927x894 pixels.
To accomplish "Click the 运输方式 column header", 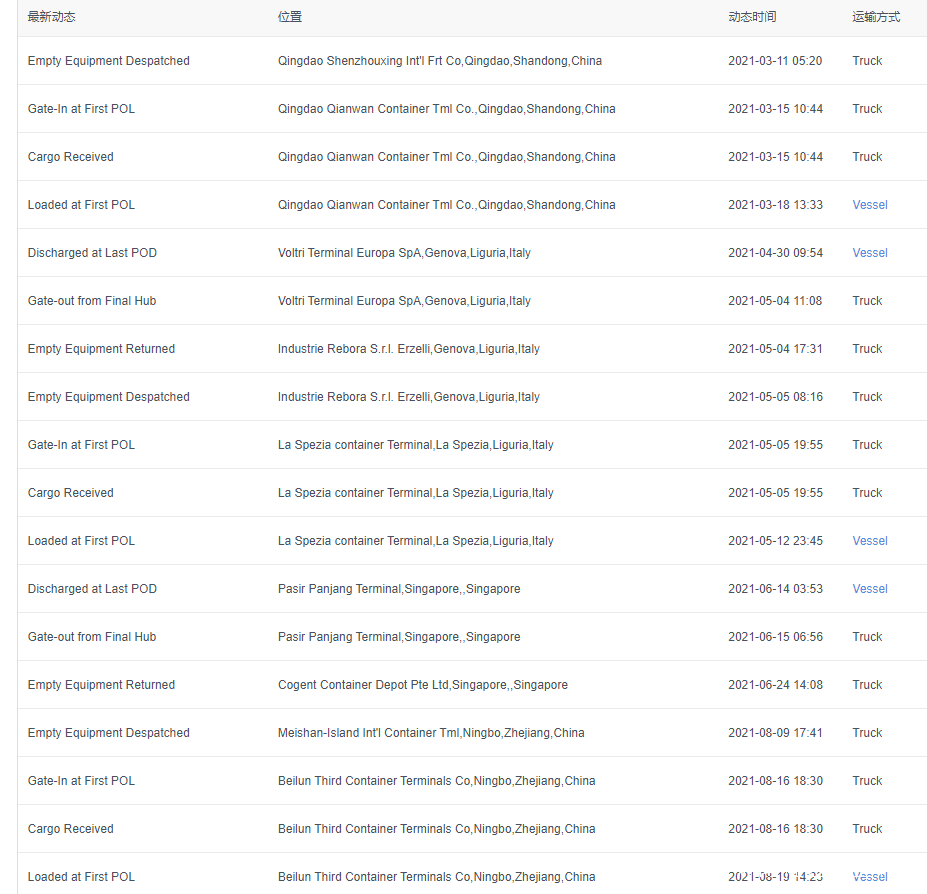I will [x=876, y=17].
